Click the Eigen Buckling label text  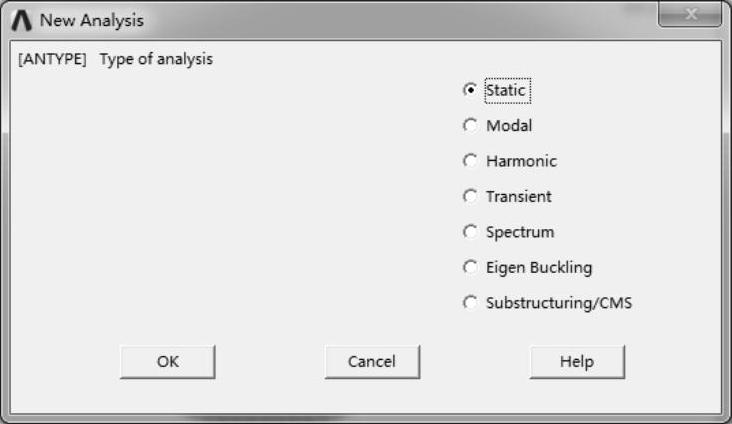tap(539, 268)
